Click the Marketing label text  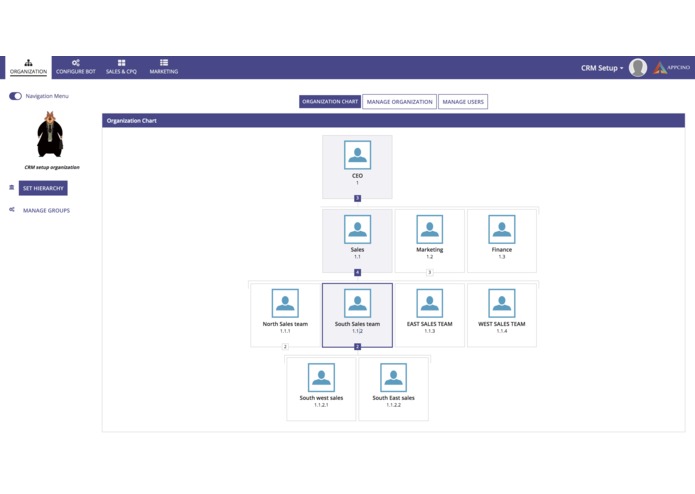coord(429,249)
